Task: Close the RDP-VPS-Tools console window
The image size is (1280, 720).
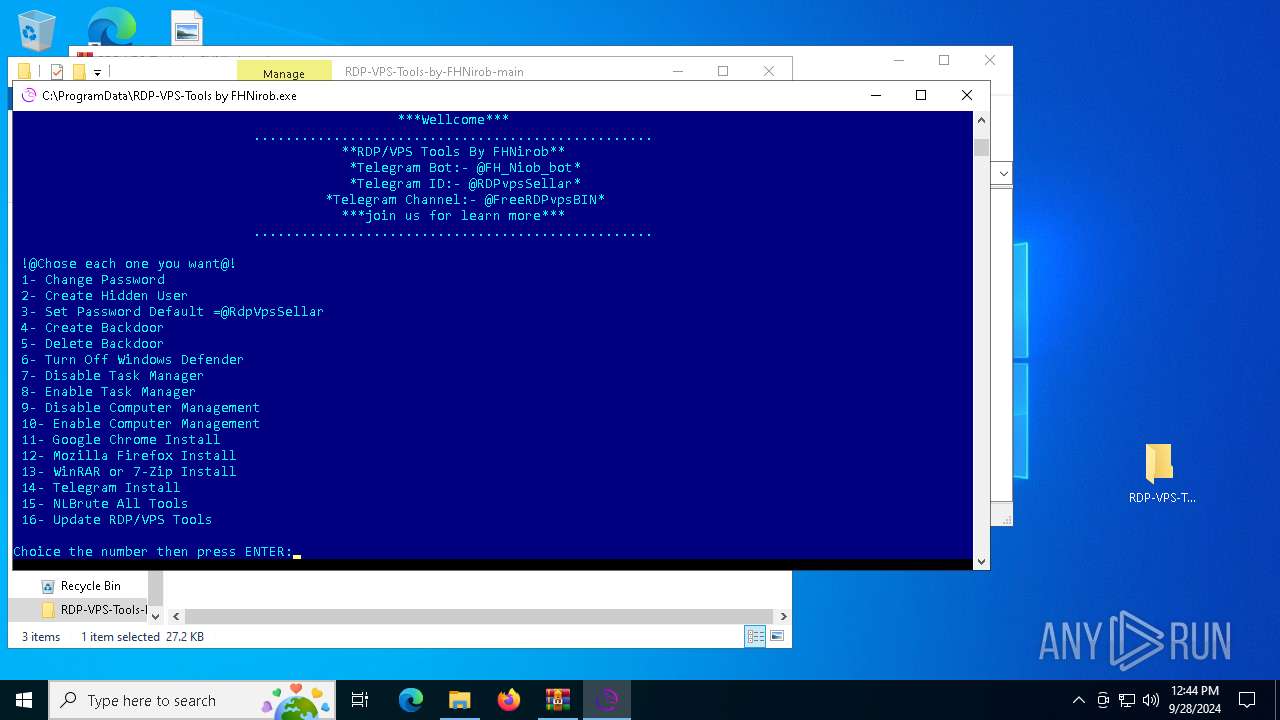Action: pyautogui.click(x=966, y=96)
